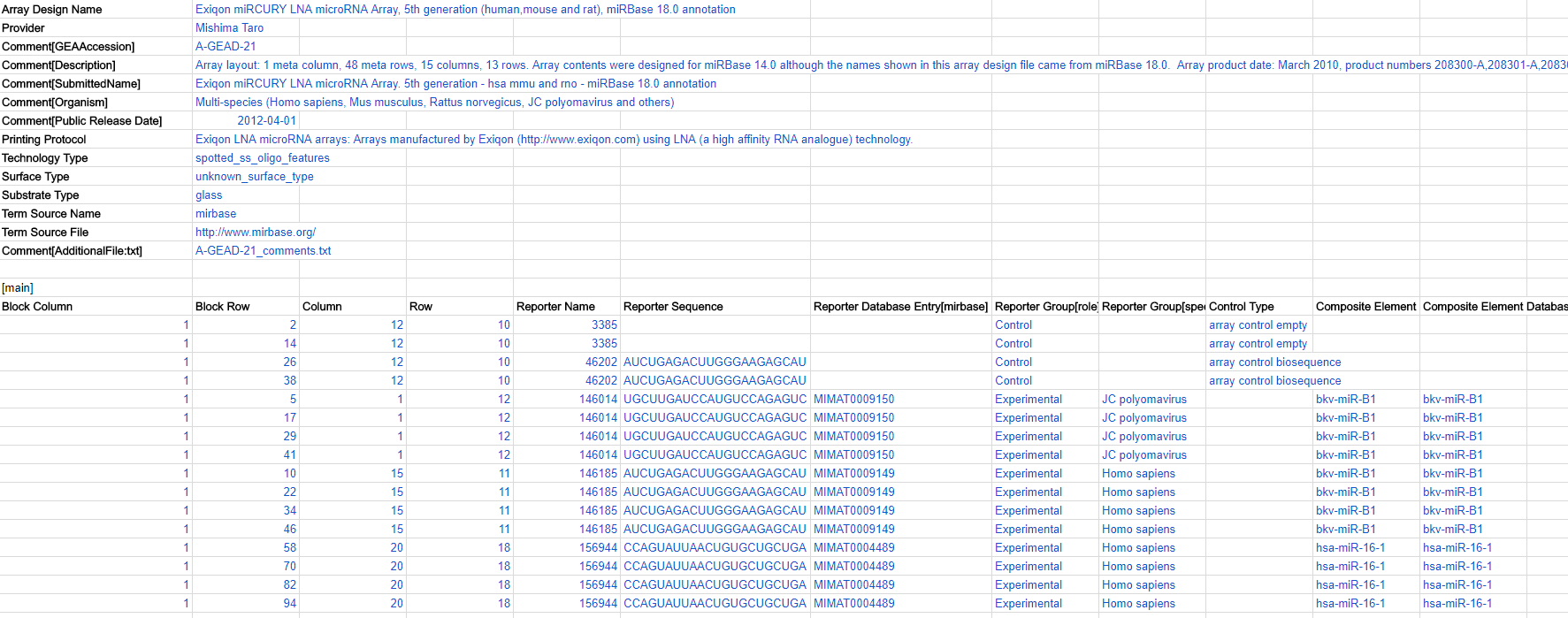Click the Control Type header cell
The width and height of the screenshot is (1568, 618).
[1241, 307]
